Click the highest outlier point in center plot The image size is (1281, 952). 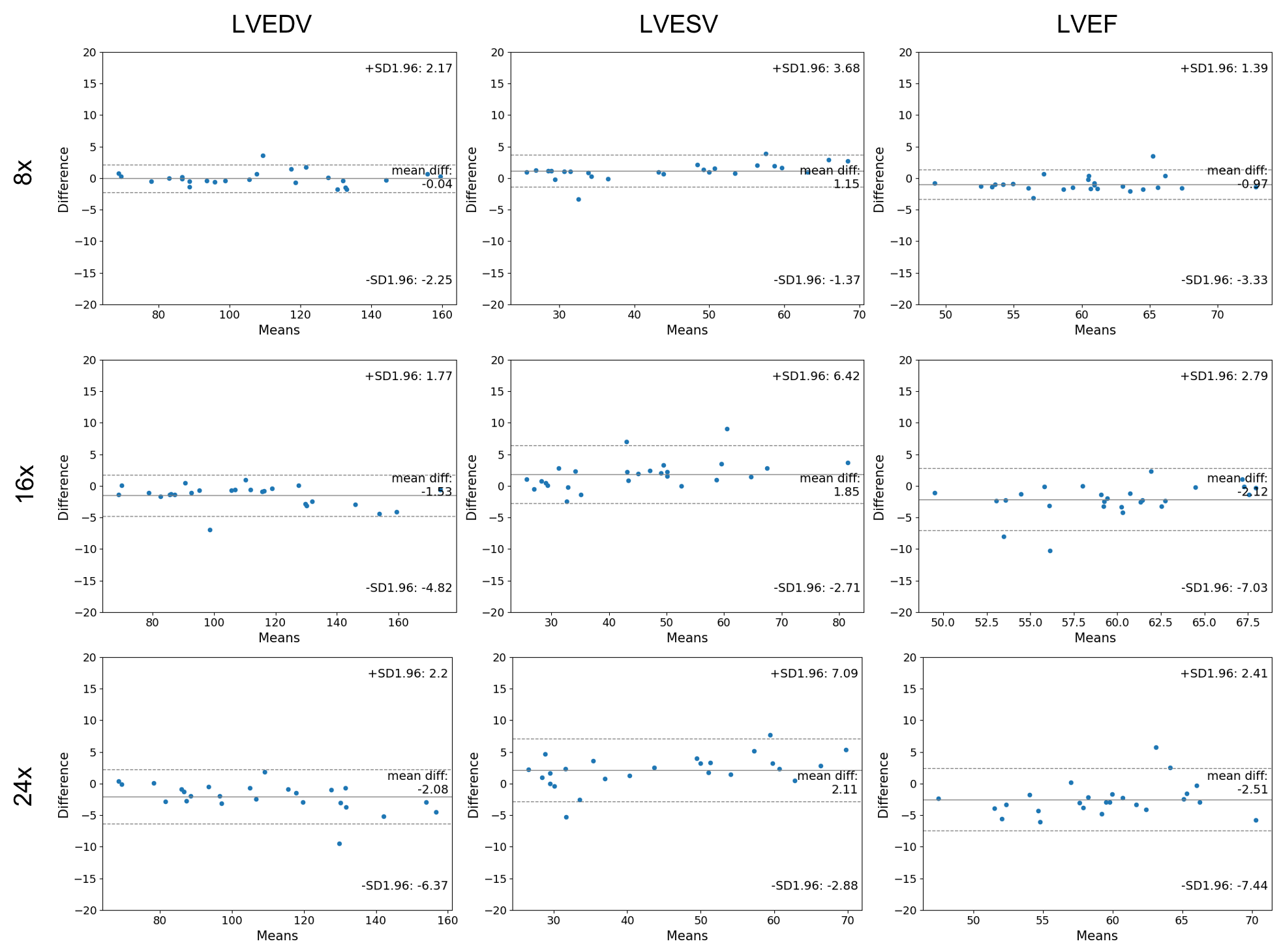[x=727, y=429]
